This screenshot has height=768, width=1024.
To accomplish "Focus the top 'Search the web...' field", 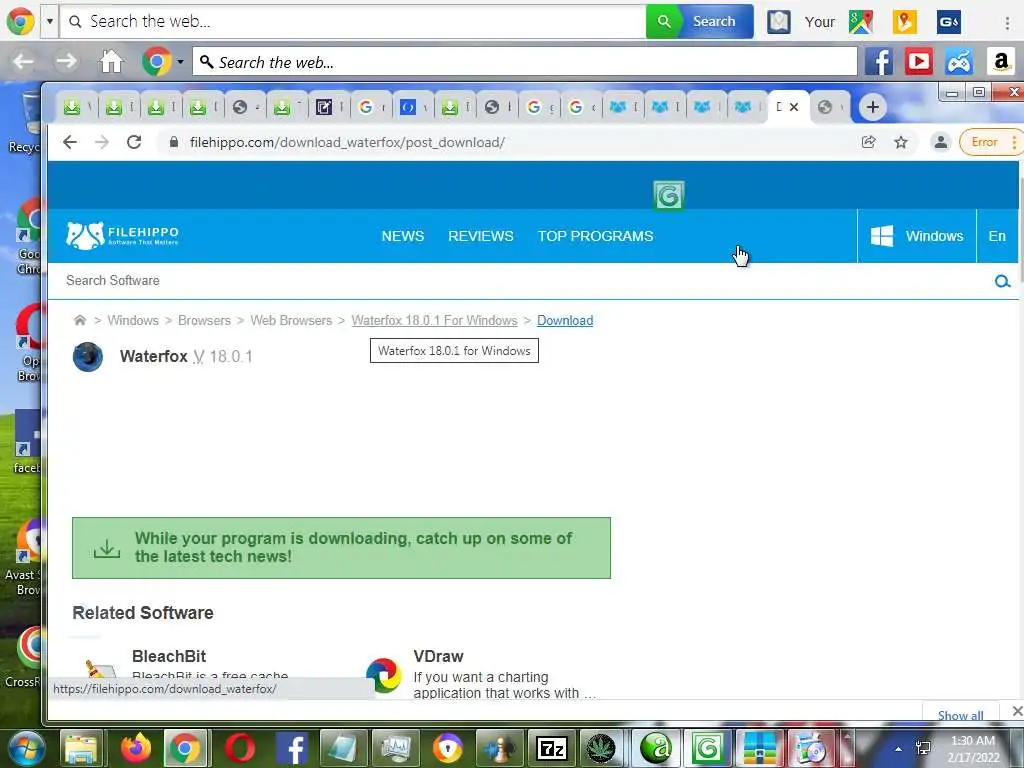I will 353,21.
